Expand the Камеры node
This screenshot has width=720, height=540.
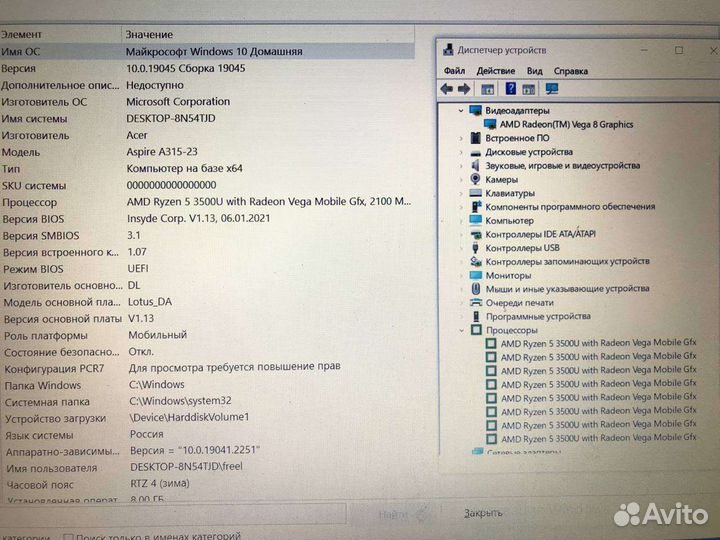(461, 180)
